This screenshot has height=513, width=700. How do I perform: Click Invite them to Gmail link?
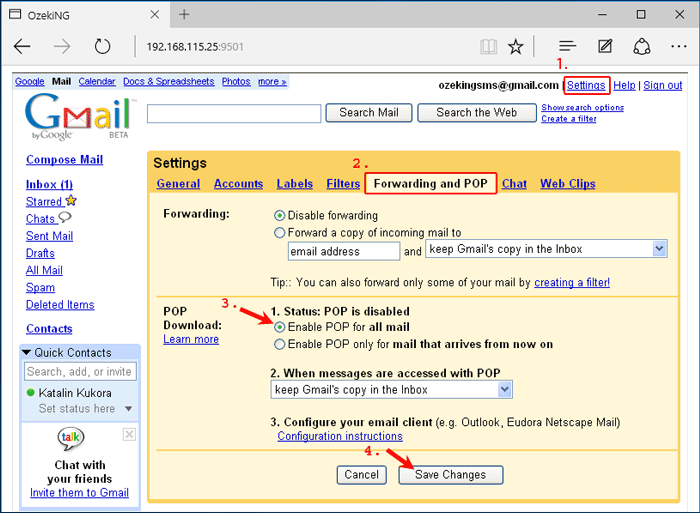pyautogui.click(x=79, y=492)
